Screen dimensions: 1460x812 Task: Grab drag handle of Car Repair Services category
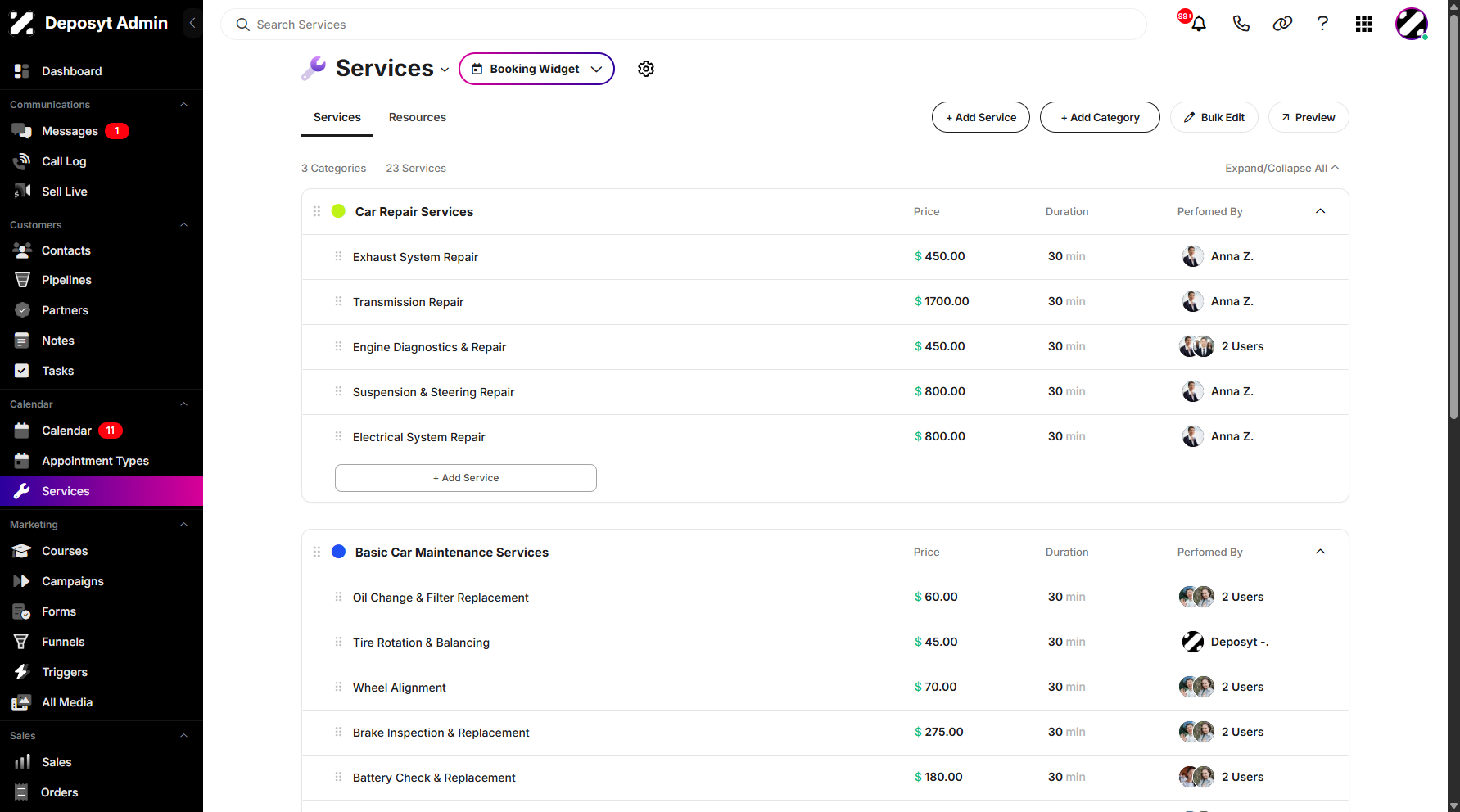tap(317, 211)
